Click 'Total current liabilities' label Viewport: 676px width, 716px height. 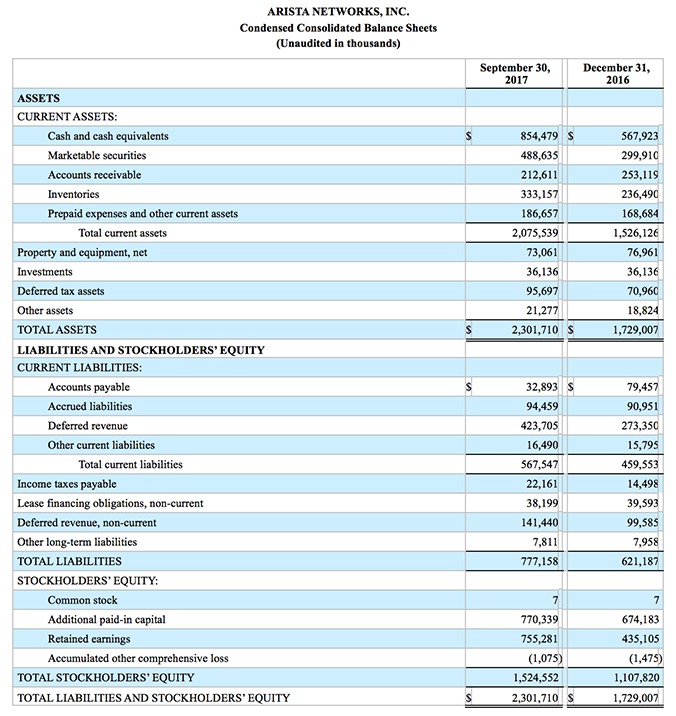[130, 464]
